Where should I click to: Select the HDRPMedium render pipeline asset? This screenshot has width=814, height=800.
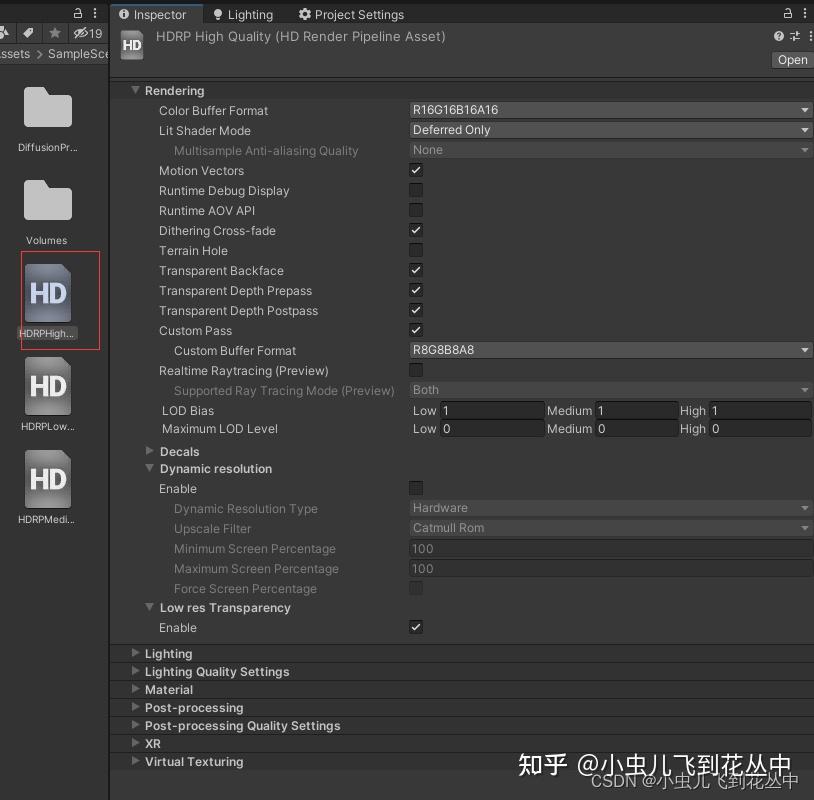(46, 486)
